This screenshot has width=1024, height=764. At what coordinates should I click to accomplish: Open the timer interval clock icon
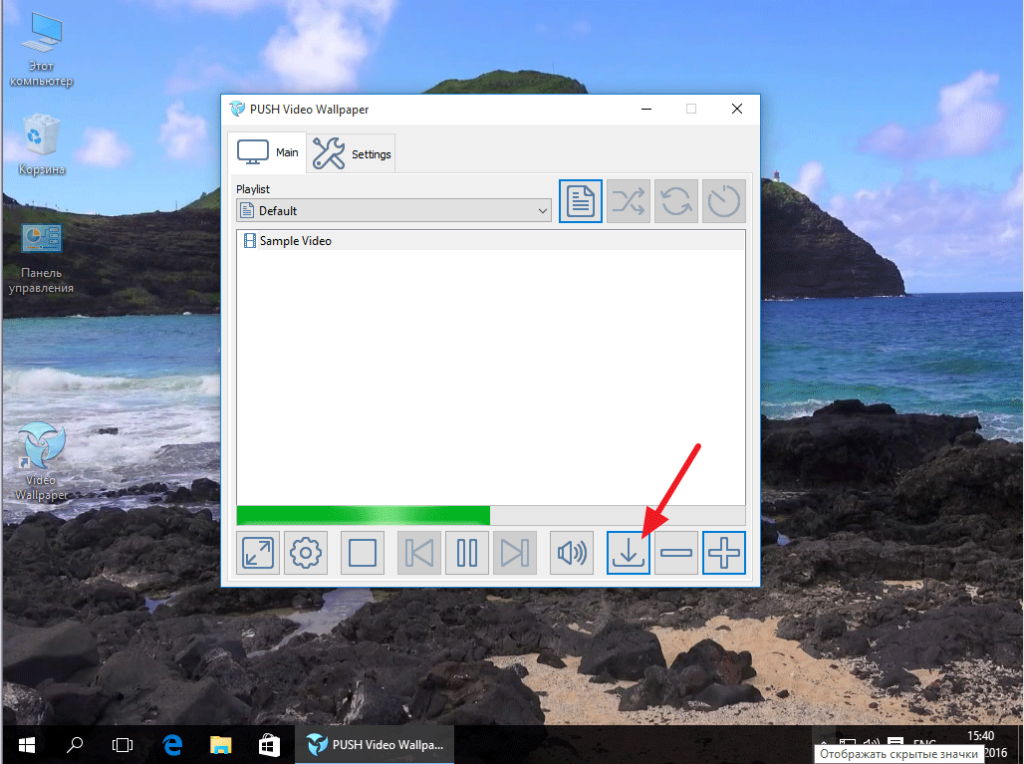coord(723,202)
